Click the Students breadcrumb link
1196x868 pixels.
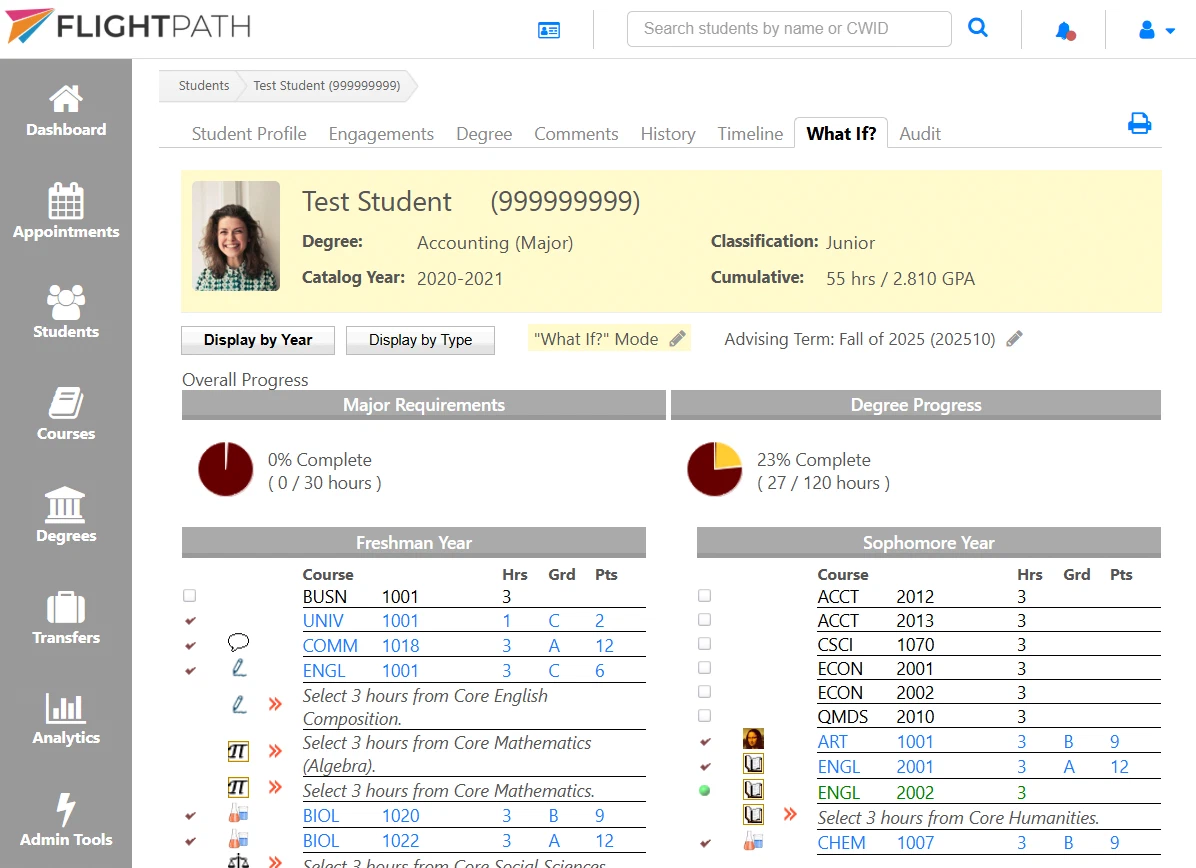[x=204, y=85]
